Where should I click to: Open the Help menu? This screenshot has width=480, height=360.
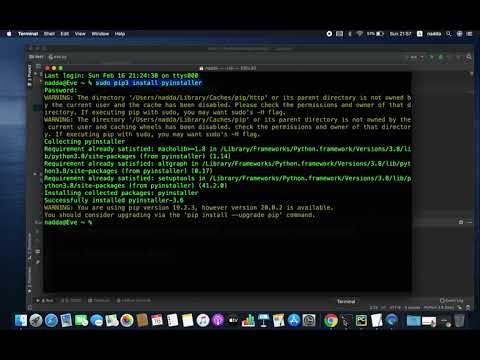120,34
